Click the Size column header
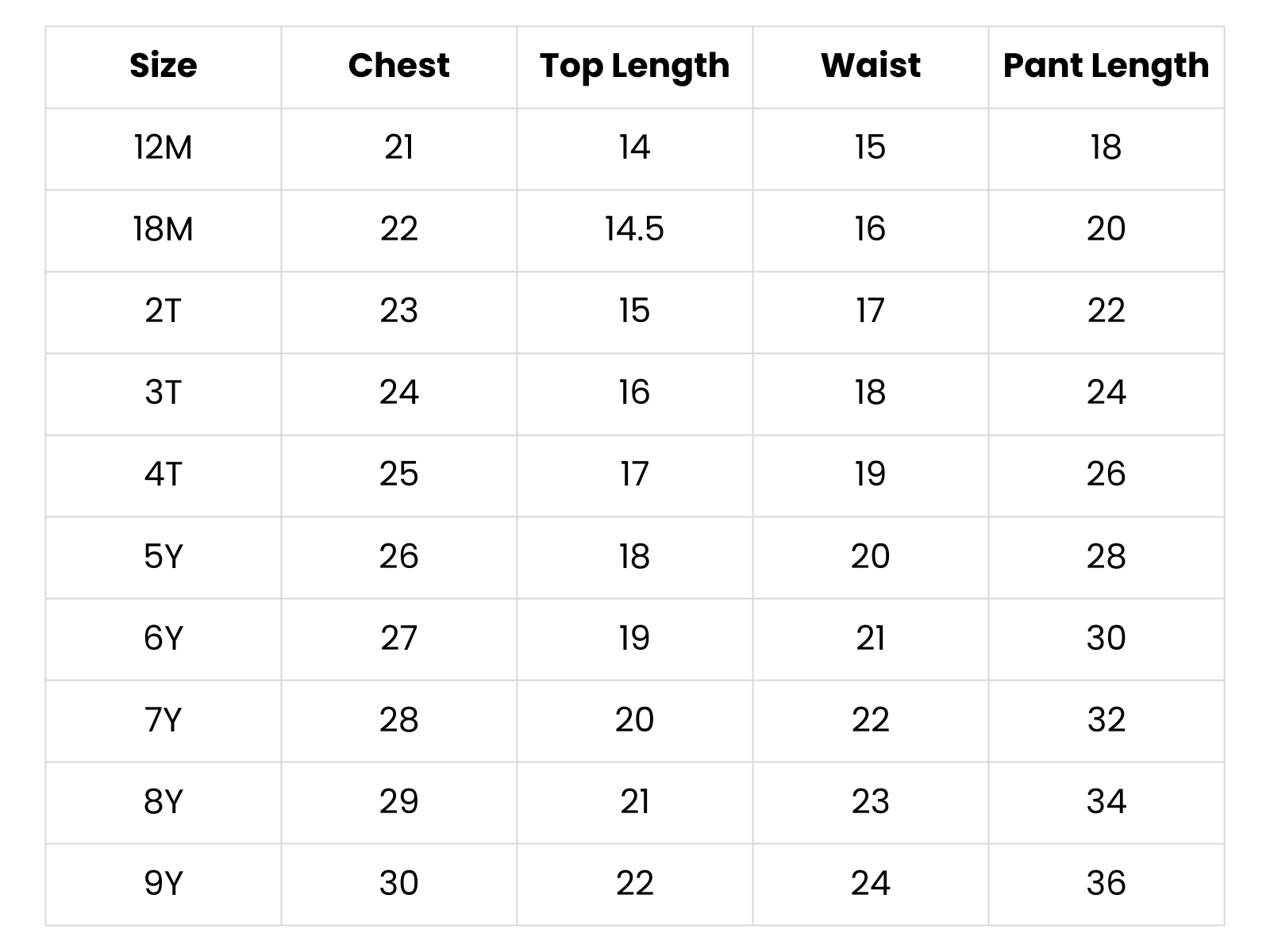1270x952 pixels. [163, 66]
